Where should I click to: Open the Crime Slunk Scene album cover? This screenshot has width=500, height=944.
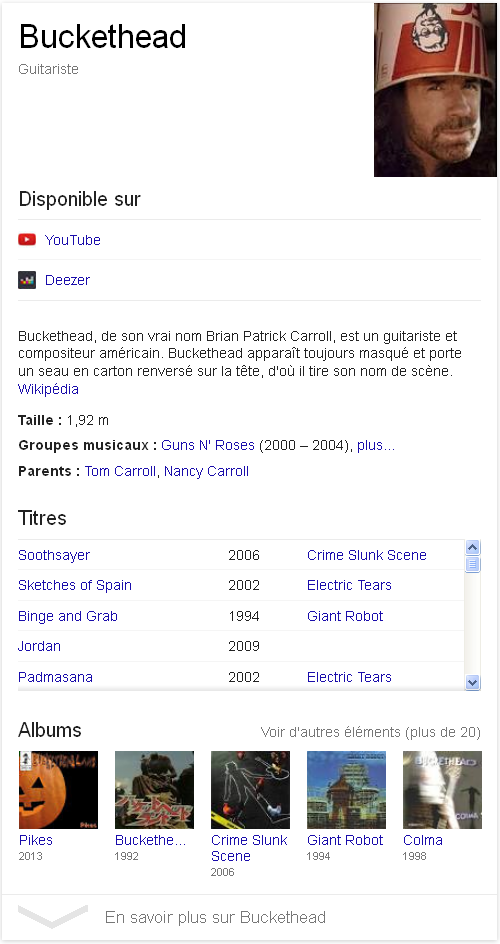250,790
